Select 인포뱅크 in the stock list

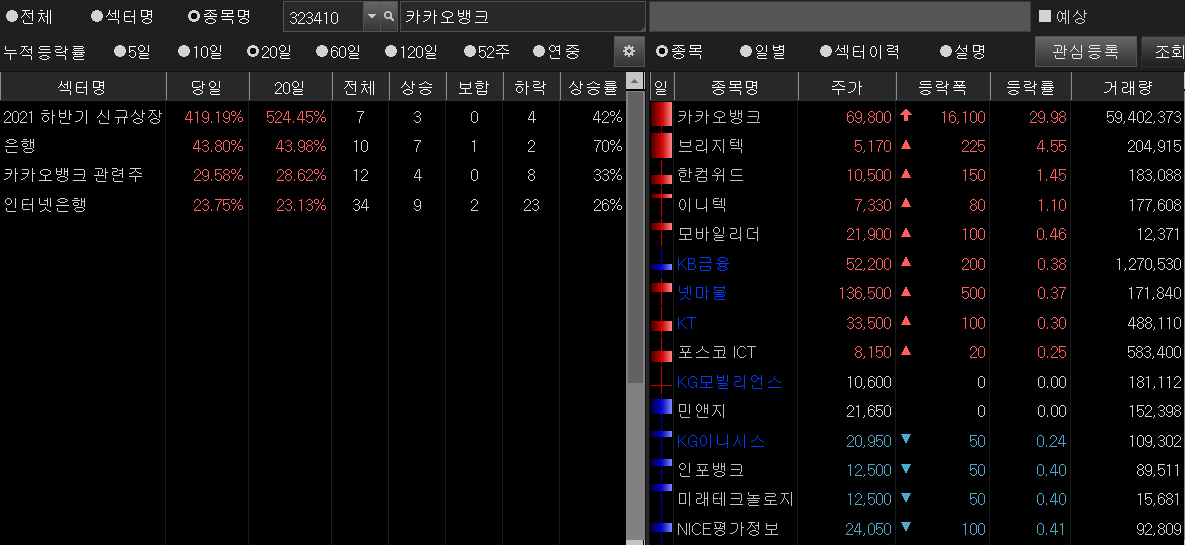point(710,469)
